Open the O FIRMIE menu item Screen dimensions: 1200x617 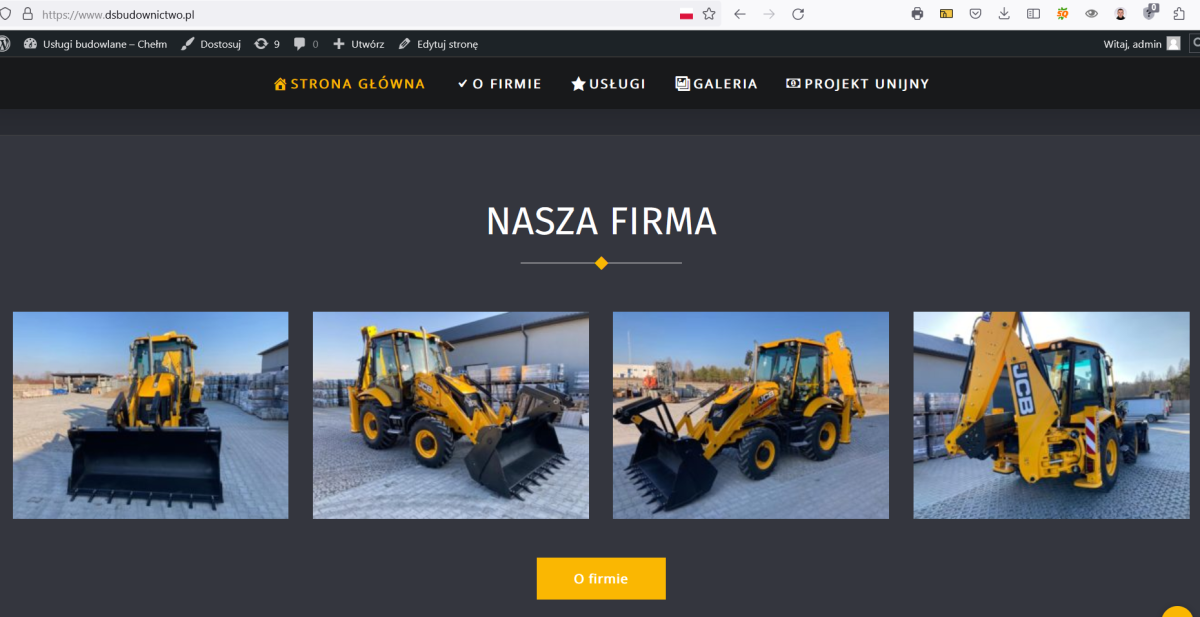(x=499, y=84)
